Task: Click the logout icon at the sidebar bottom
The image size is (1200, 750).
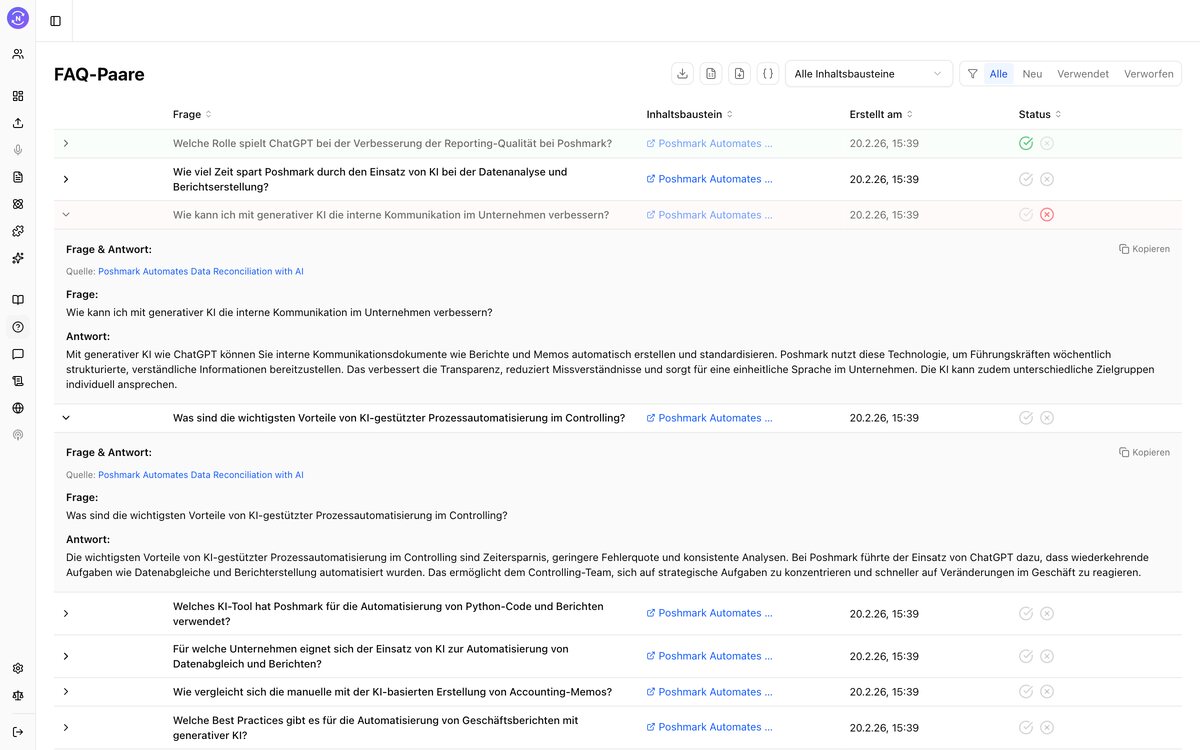Action: pos(18,732)
